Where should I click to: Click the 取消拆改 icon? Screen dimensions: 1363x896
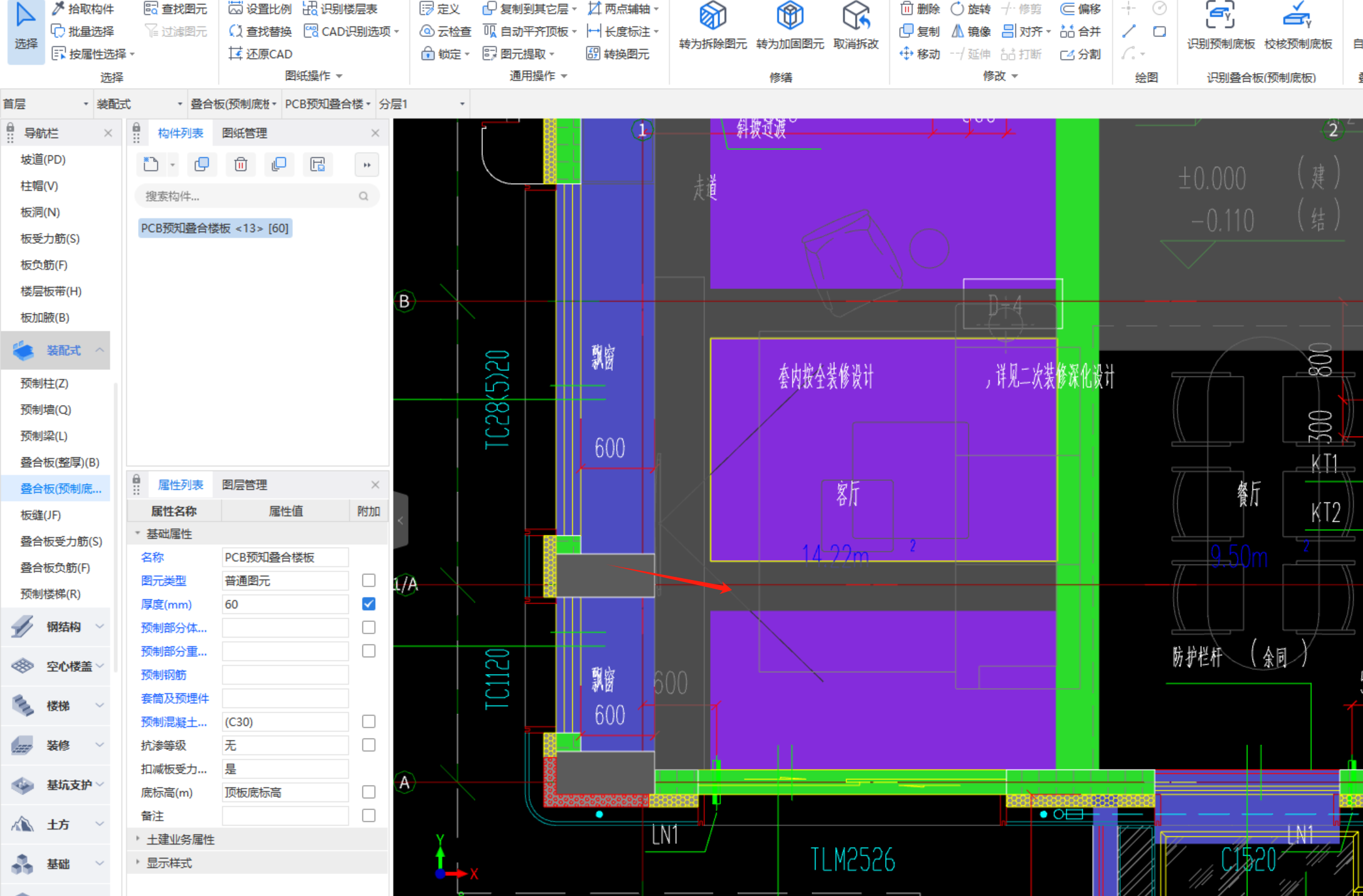[856, 16]
